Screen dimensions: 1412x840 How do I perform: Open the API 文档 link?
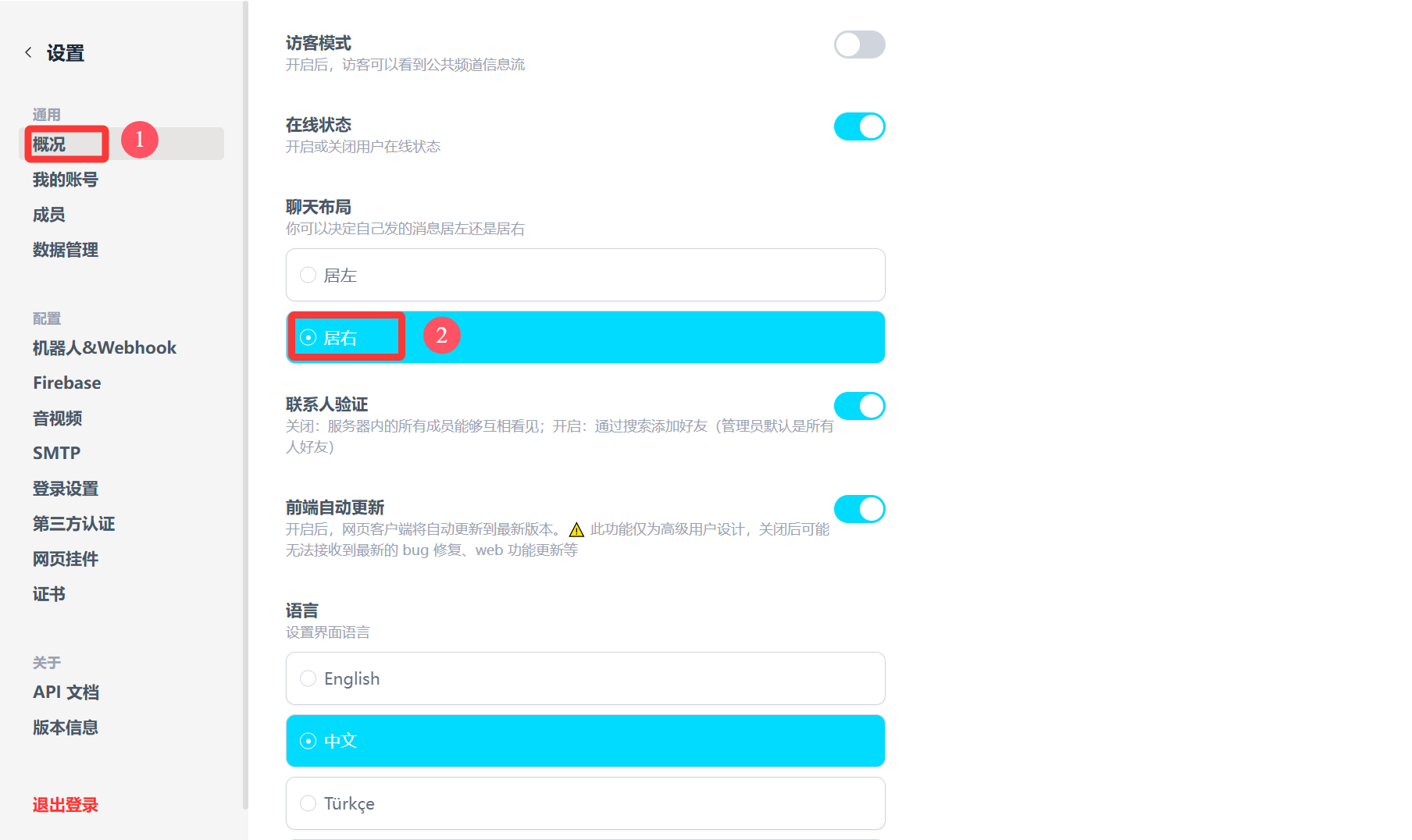point(66,692)
